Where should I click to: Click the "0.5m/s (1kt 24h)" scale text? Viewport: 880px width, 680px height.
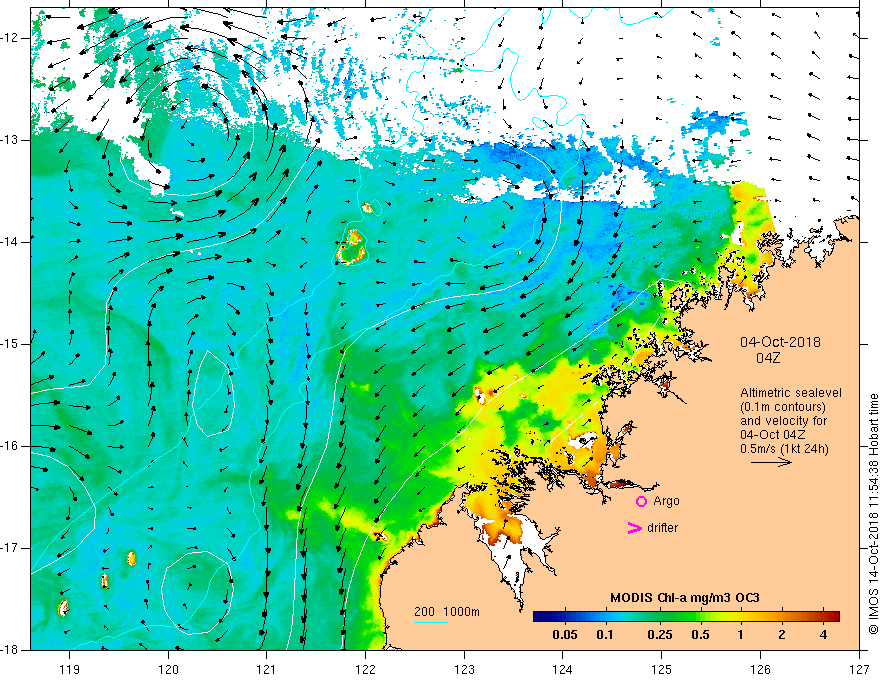784,449
